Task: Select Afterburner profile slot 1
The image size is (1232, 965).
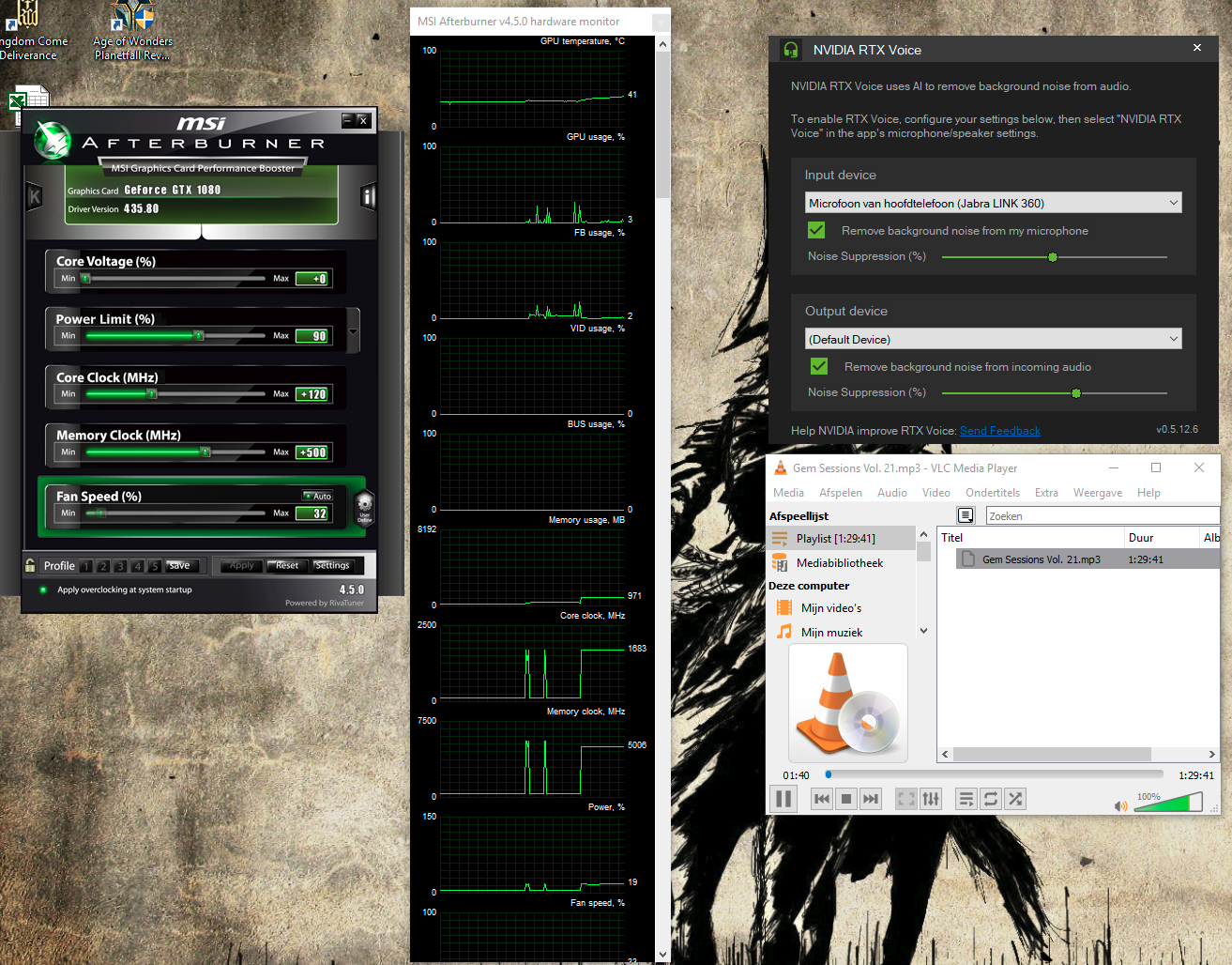Action: [x=86, y=566]
